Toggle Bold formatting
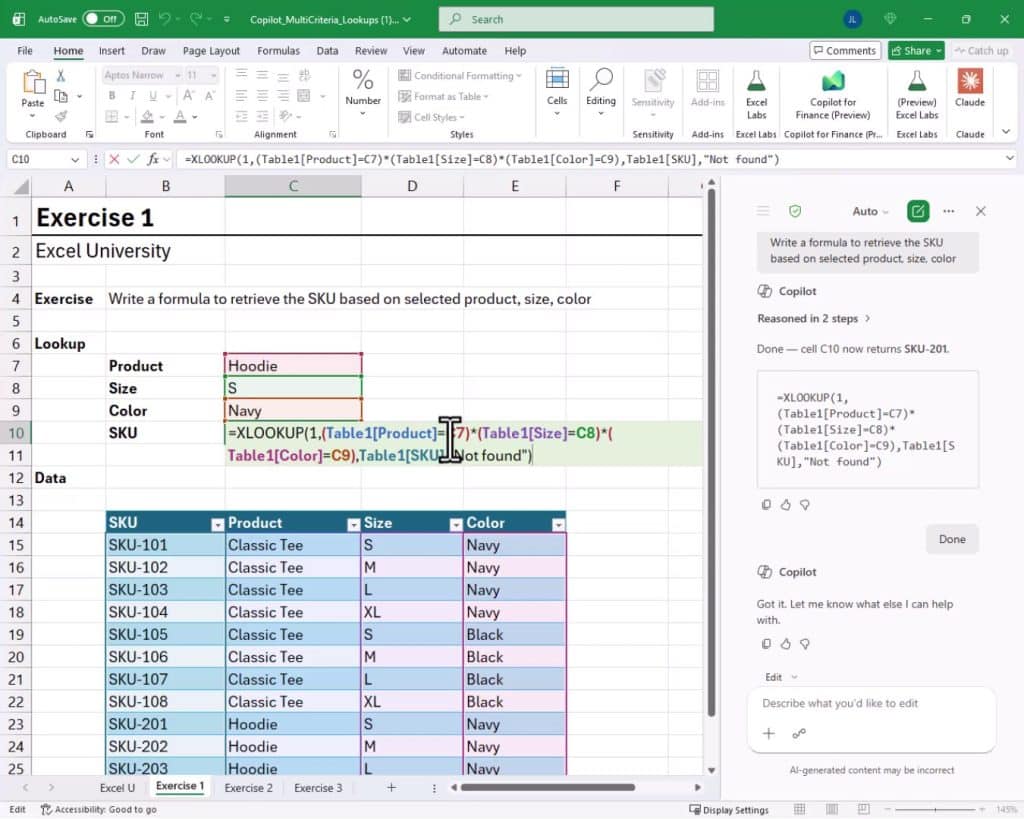 point(112,96)
